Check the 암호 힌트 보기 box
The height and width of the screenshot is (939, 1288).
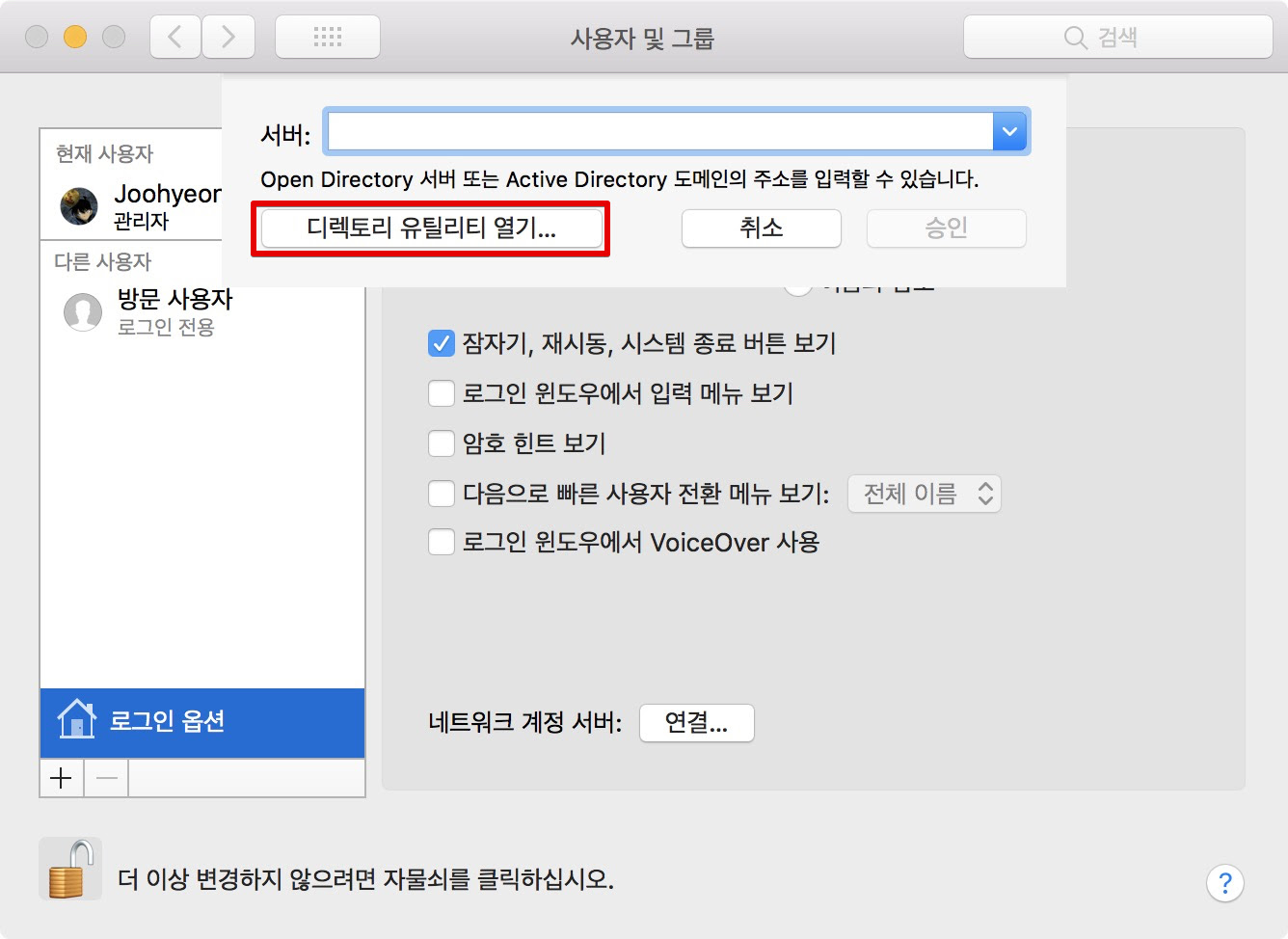coord(442,443)
